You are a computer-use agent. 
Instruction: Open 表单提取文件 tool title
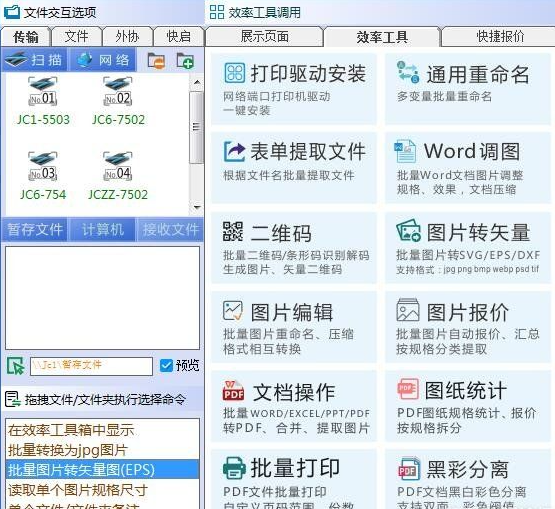click(x=308, y=151)
